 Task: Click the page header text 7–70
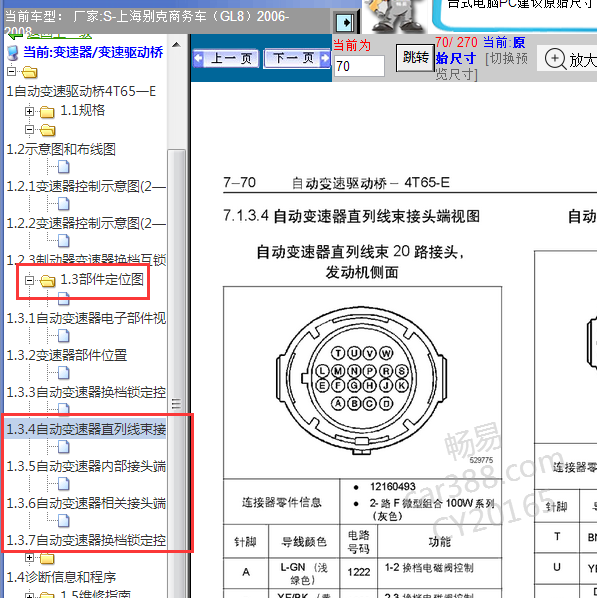239,182
